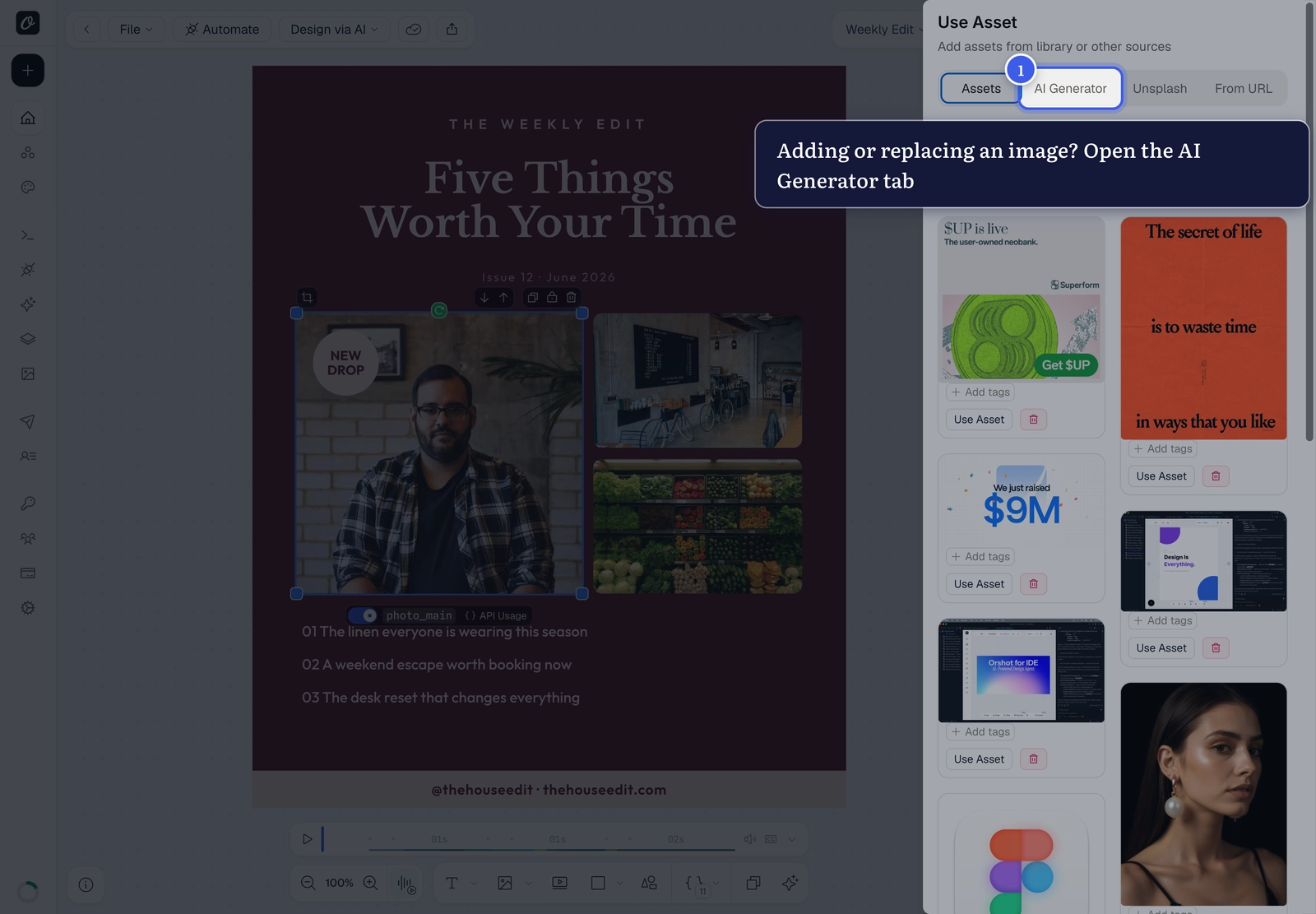This screenshot has height=914, width=1316.
Task: Switch to the Unsplash tab
Action: [1160, 89]
